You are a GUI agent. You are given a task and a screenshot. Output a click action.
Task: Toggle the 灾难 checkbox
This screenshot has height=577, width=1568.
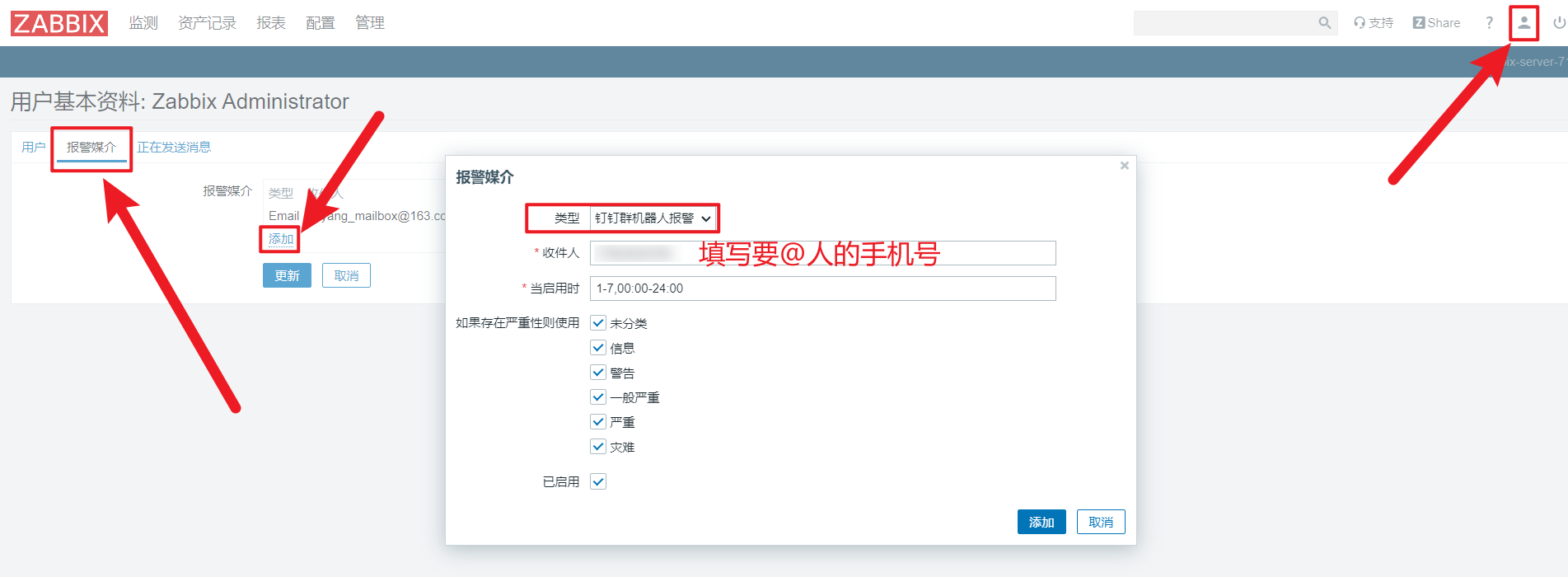click(x=598, y=447)
